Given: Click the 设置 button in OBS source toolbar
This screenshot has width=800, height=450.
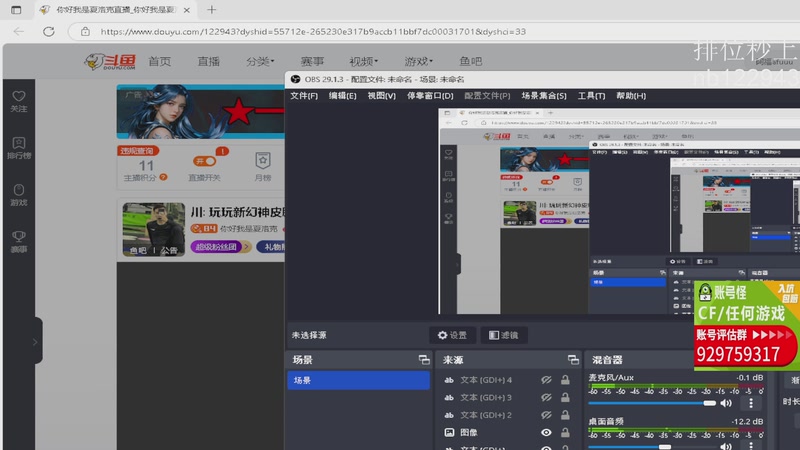Looking at the screenshot, I should (453, 335).
